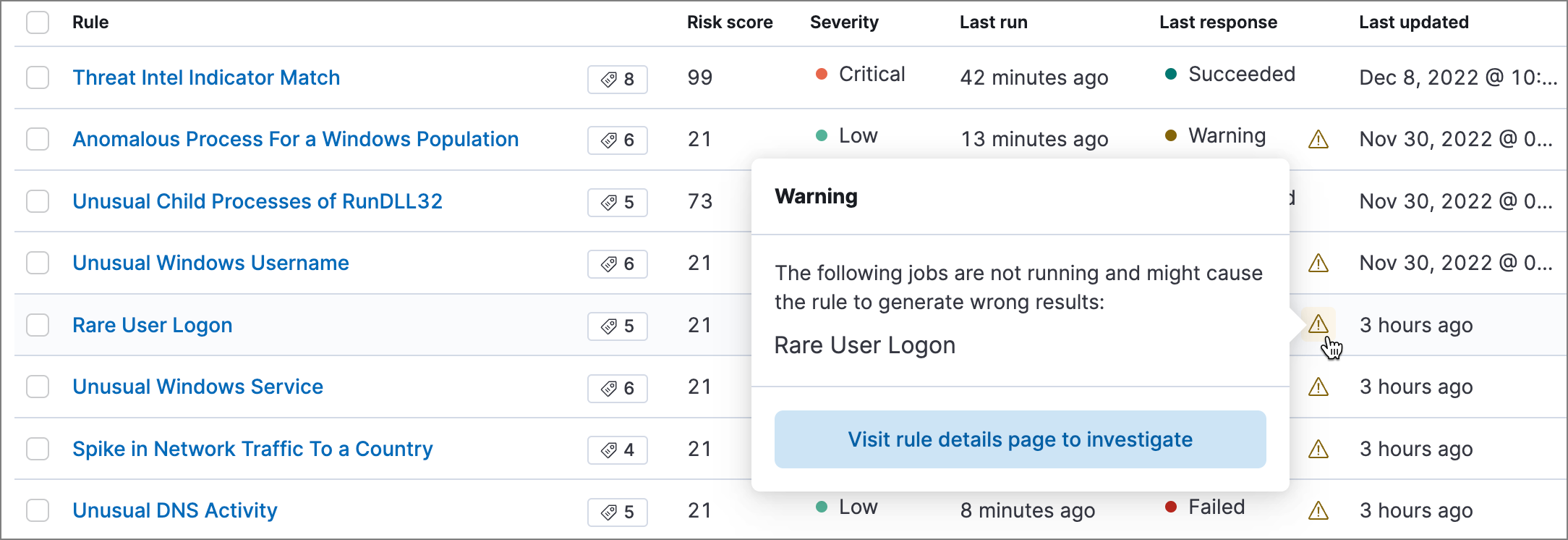Check the Threat Intel Indicator Match checkbox

(x=38, y=77)
